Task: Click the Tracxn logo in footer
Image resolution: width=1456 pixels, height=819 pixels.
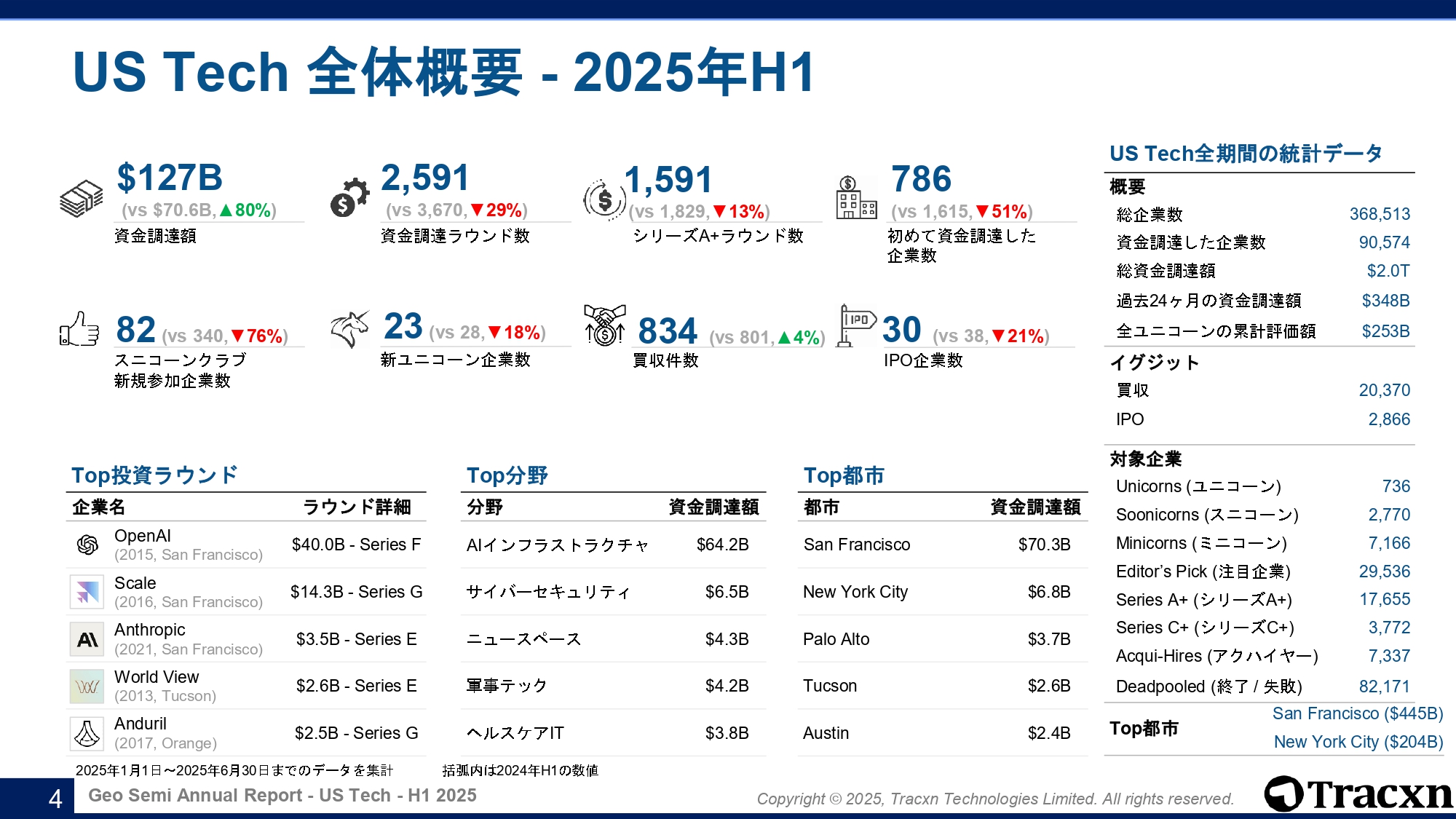Action: (1358, 794)
